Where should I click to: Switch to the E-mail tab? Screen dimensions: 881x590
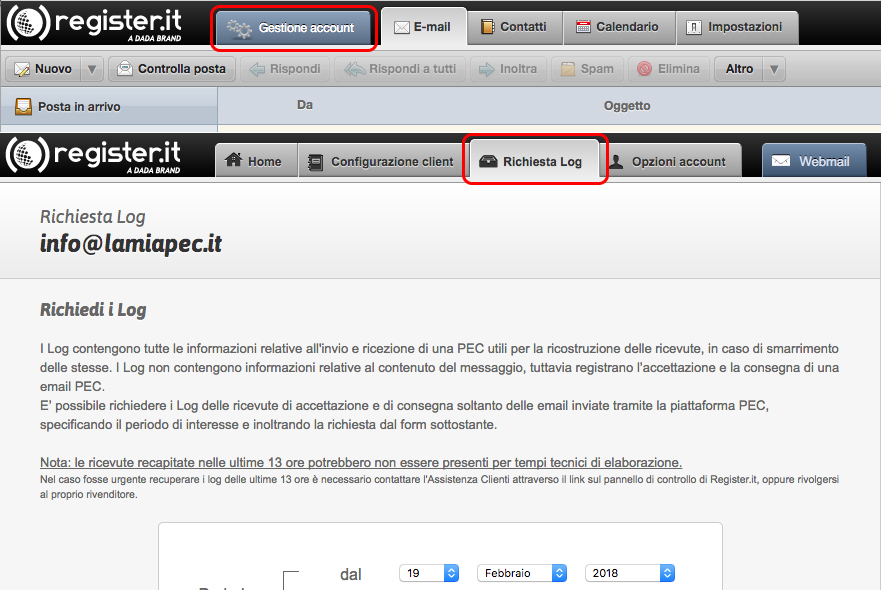tap(423, 27)
